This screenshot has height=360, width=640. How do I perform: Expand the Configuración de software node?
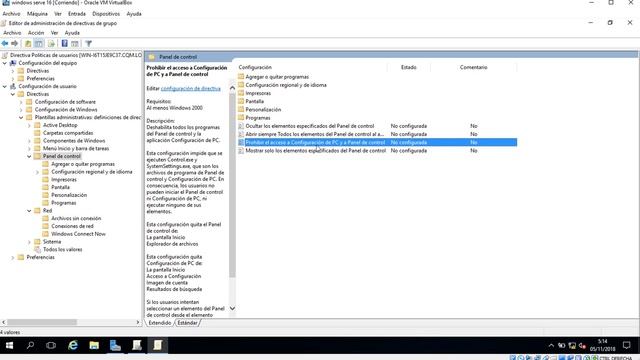point(21,102)
